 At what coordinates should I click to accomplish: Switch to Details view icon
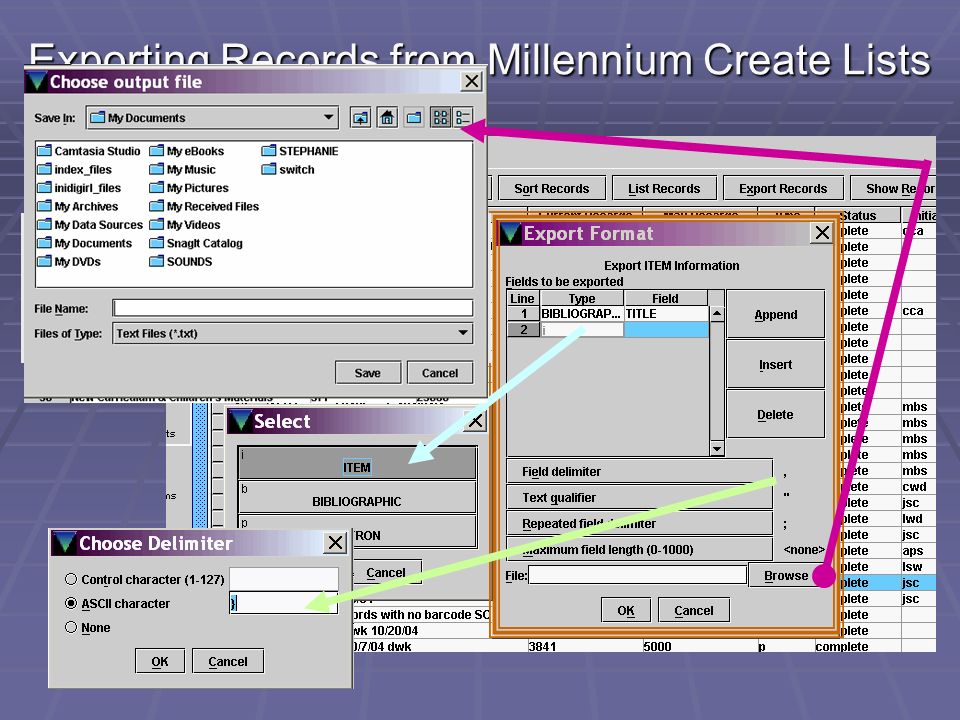(462, 118)
